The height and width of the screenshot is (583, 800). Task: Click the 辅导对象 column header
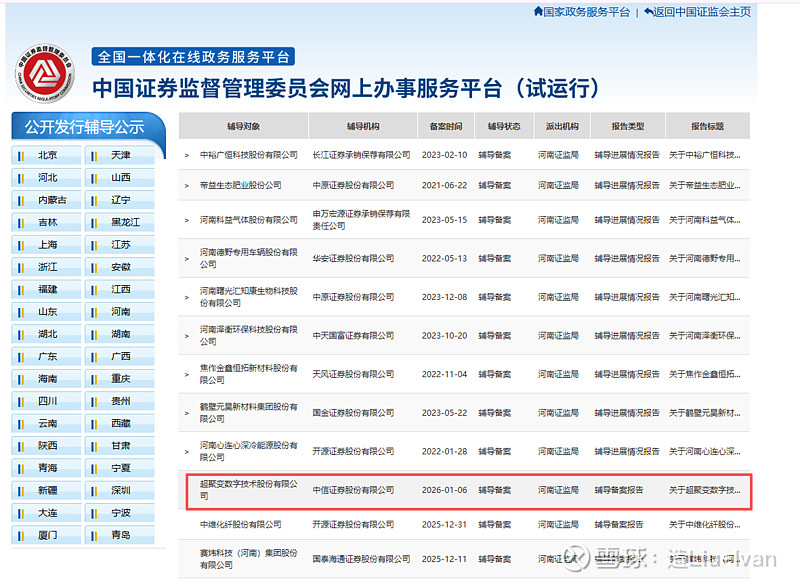[x=243, y=126]
